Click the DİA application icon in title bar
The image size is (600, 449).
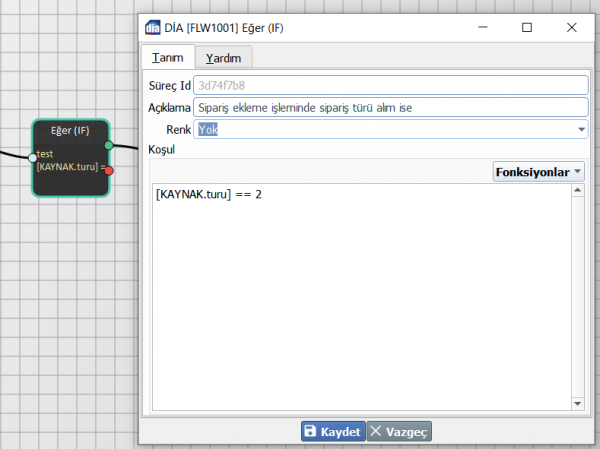(152, 28)
